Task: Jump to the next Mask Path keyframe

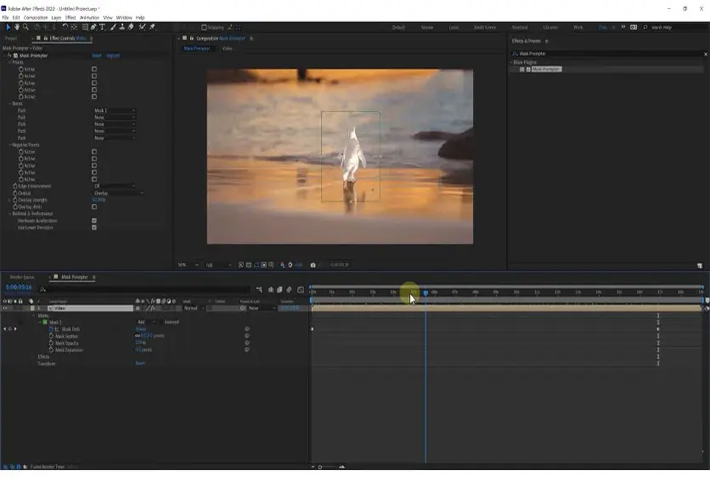Action: 16,329
